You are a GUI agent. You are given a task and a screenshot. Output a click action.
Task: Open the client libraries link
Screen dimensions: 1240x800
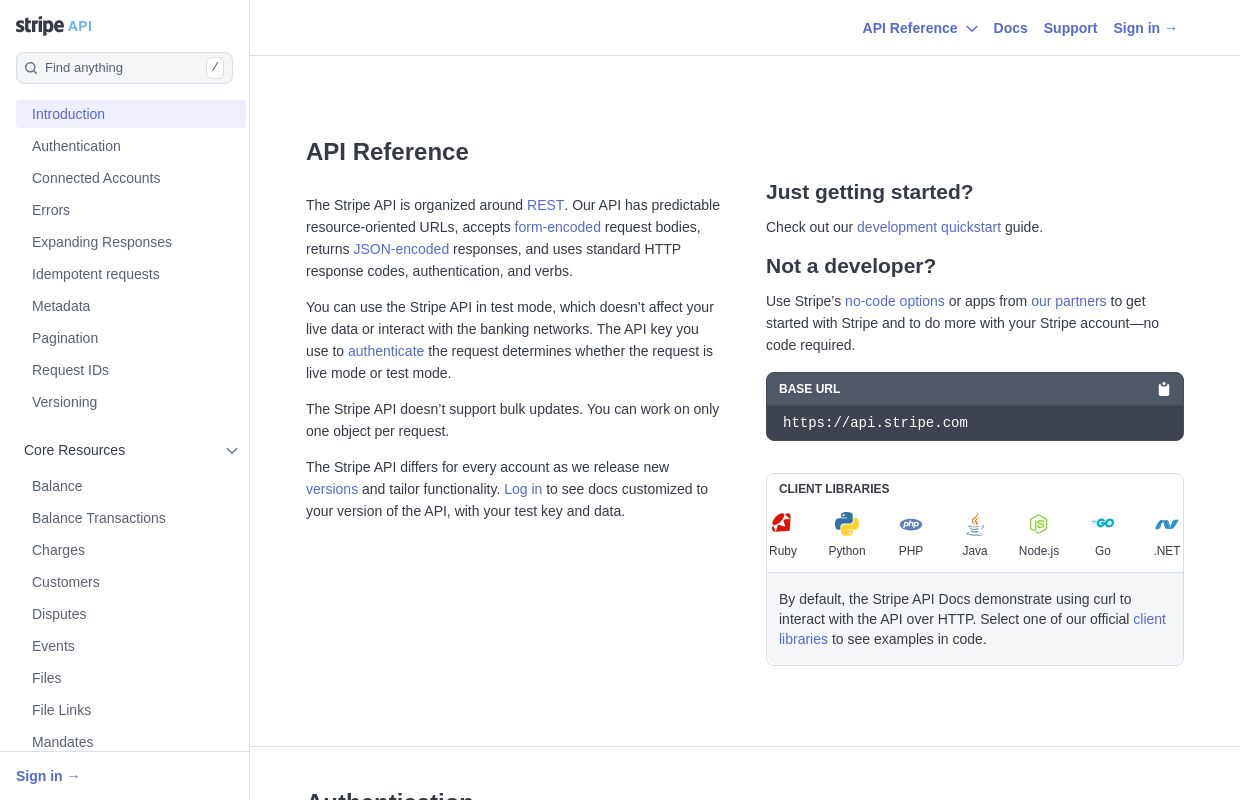coord(1149,619)
